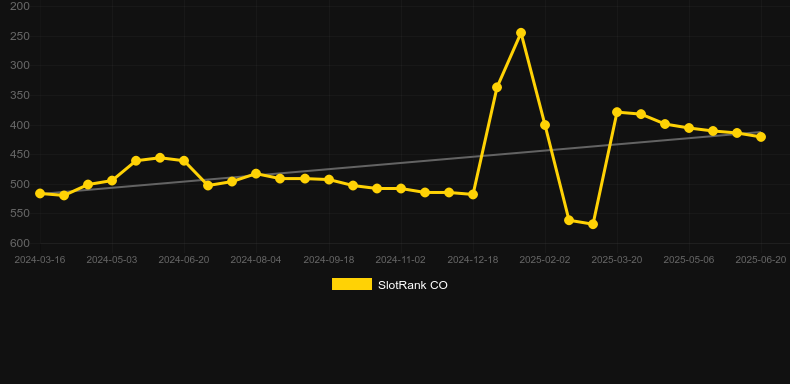Select the data point above 2024-08-04
Viewport: 790px width, 384px height.
click(256, 174)
